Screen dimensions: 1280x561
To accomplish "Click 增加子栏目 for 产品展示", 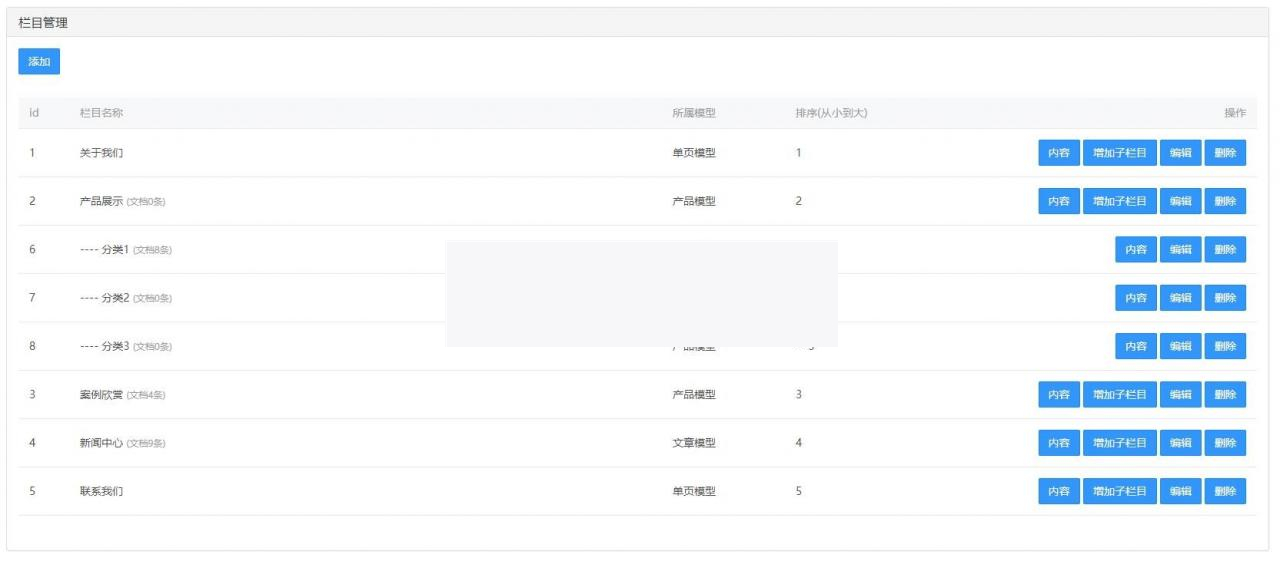I will [x=1119, y=201].
